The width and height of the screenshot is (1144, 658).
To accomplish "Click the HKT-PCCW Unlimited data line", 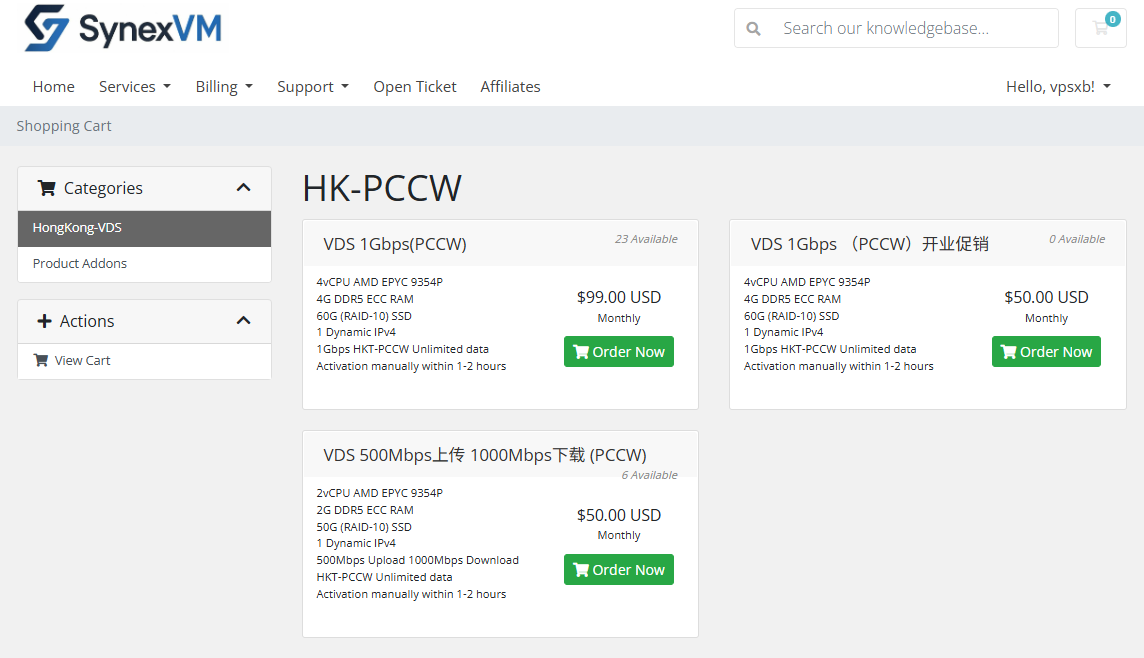I will [x=384, y=577].
